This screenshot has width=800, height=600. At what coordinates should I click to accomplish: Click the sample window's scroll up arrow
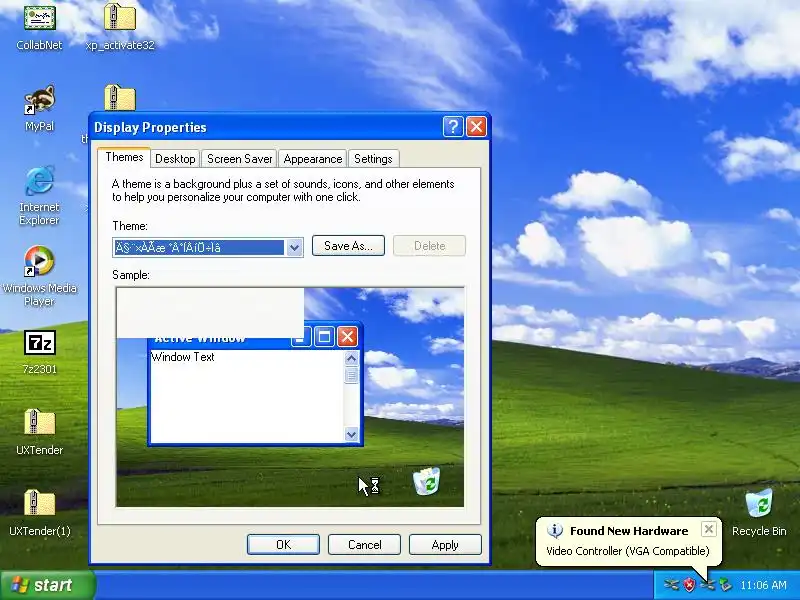pos(351,359)
